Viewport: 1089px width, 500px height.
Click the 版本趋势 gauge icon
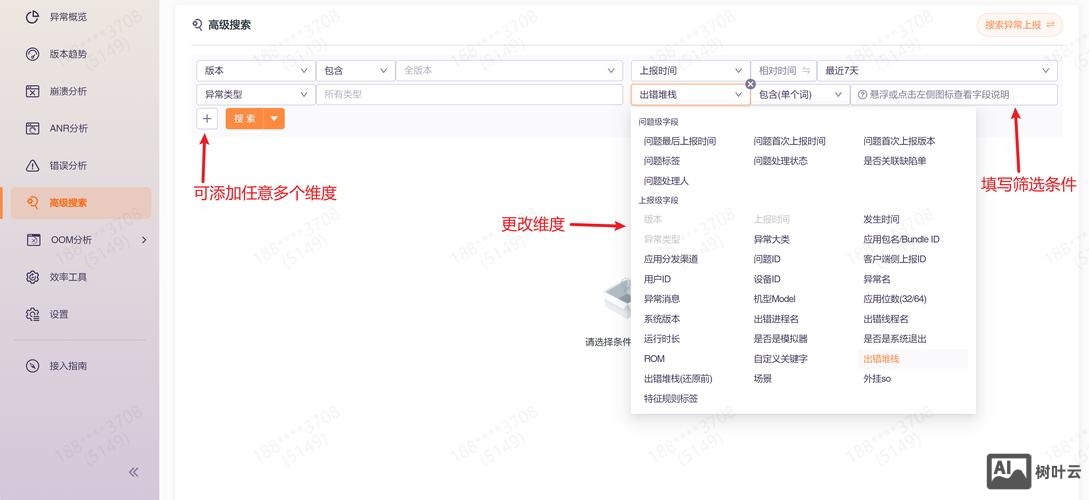tap(32, 54)
